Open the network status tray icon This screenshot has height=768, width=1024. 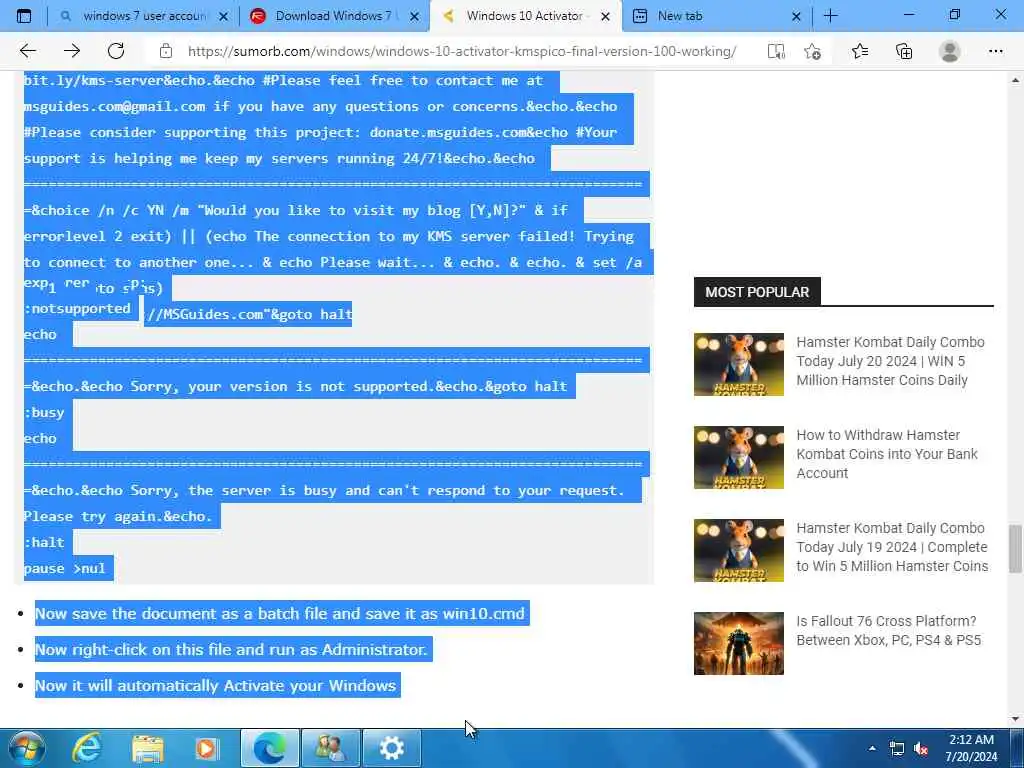click(x=897, y=748)
